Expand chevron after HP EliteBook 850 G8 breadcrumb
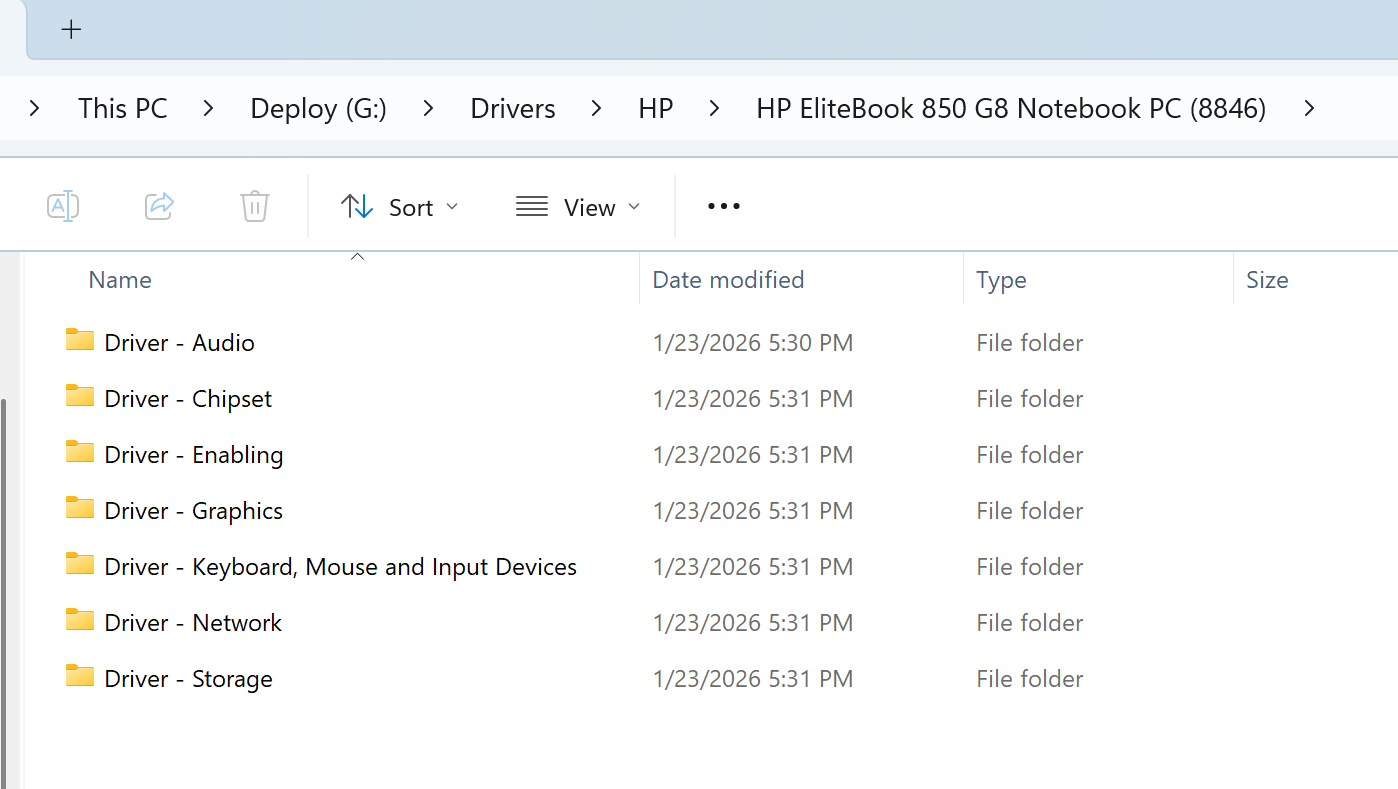Viewport: 1398px width, 789px height. coord(1309,108)
